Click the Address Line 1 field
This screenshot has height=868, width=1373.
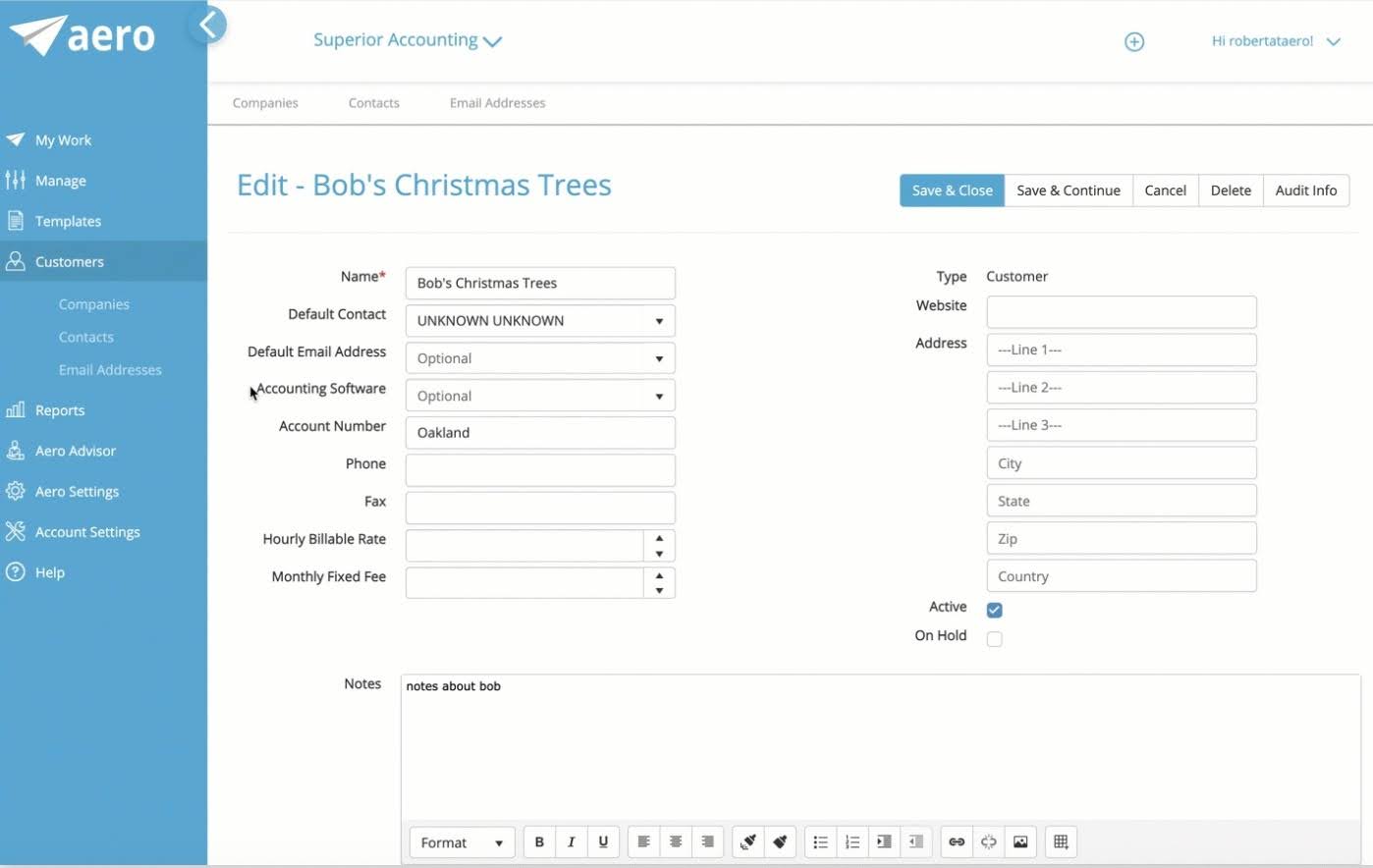tap(1122, 350)
